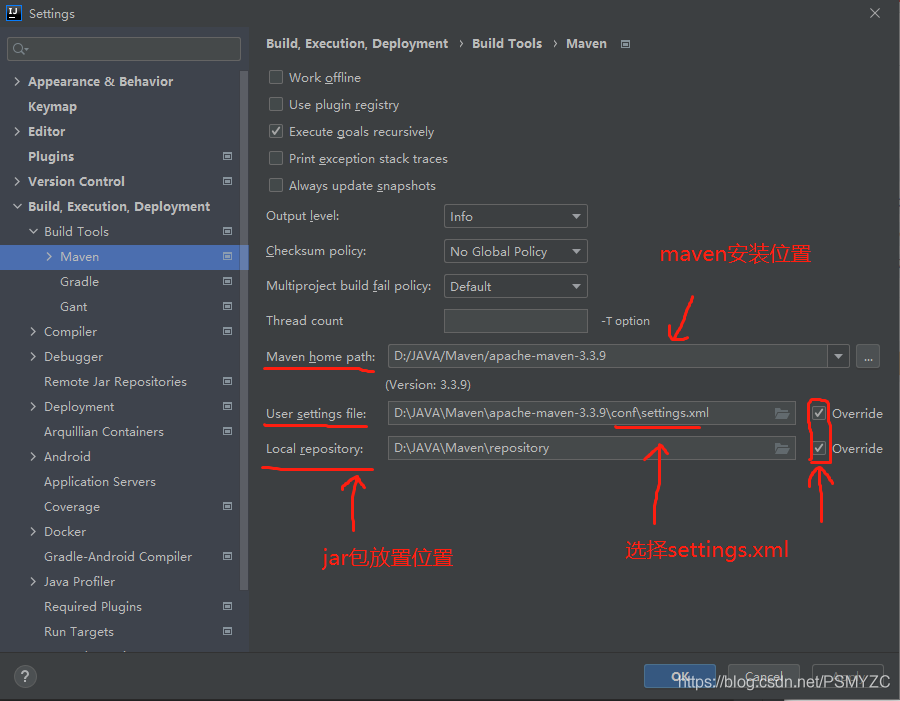The width and height of the screenshot is (900, 701).
Task: Click the project-level icon next to Gradle-Android Compiler
Action: [227, 556]
